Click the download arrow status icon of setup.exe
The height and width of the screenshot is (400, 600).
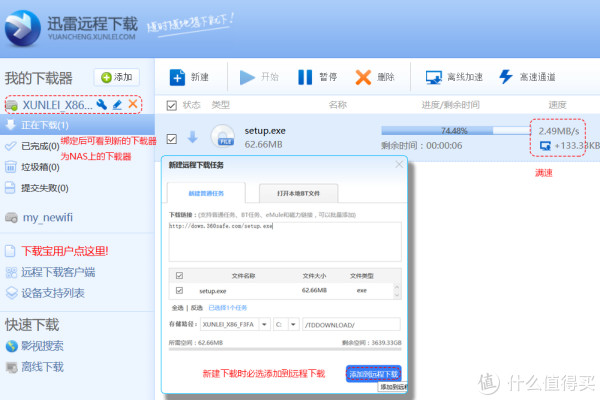tap(192, 137)
